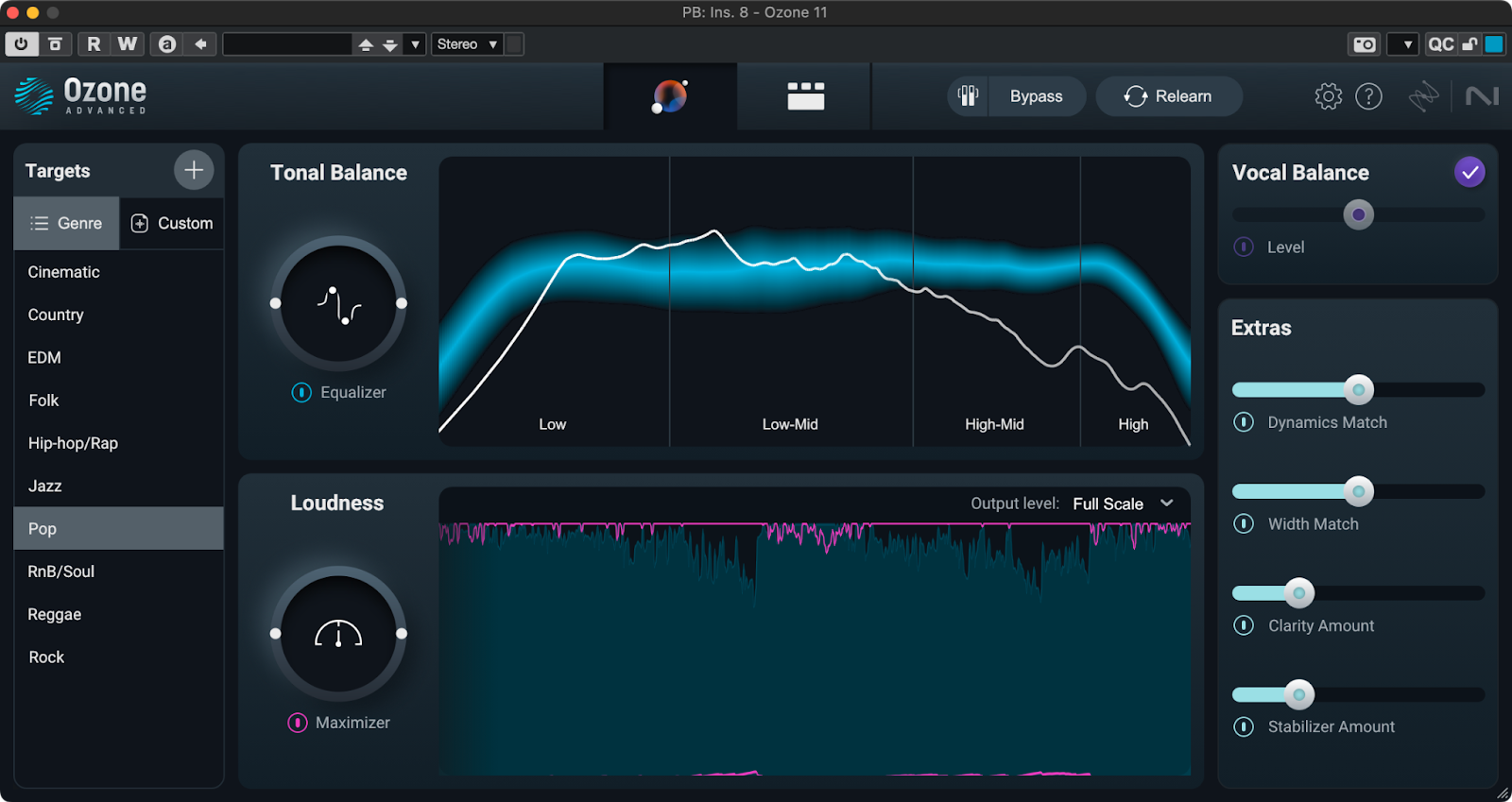The image size is (1512, 802).
Task: Click the Clarity Amount slider handle
Action: (1299, 593)
